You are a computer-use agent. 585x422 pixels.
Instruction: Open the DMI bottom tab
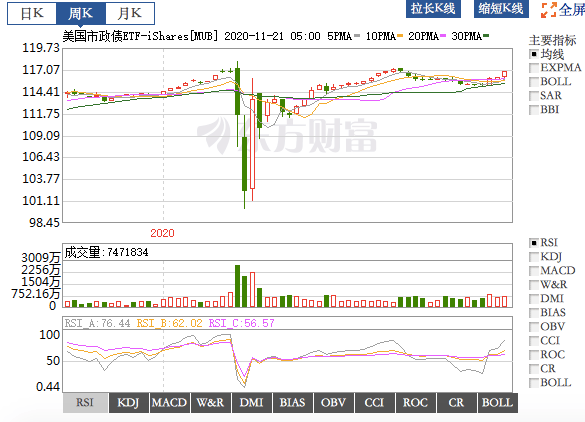coord(251,403)
